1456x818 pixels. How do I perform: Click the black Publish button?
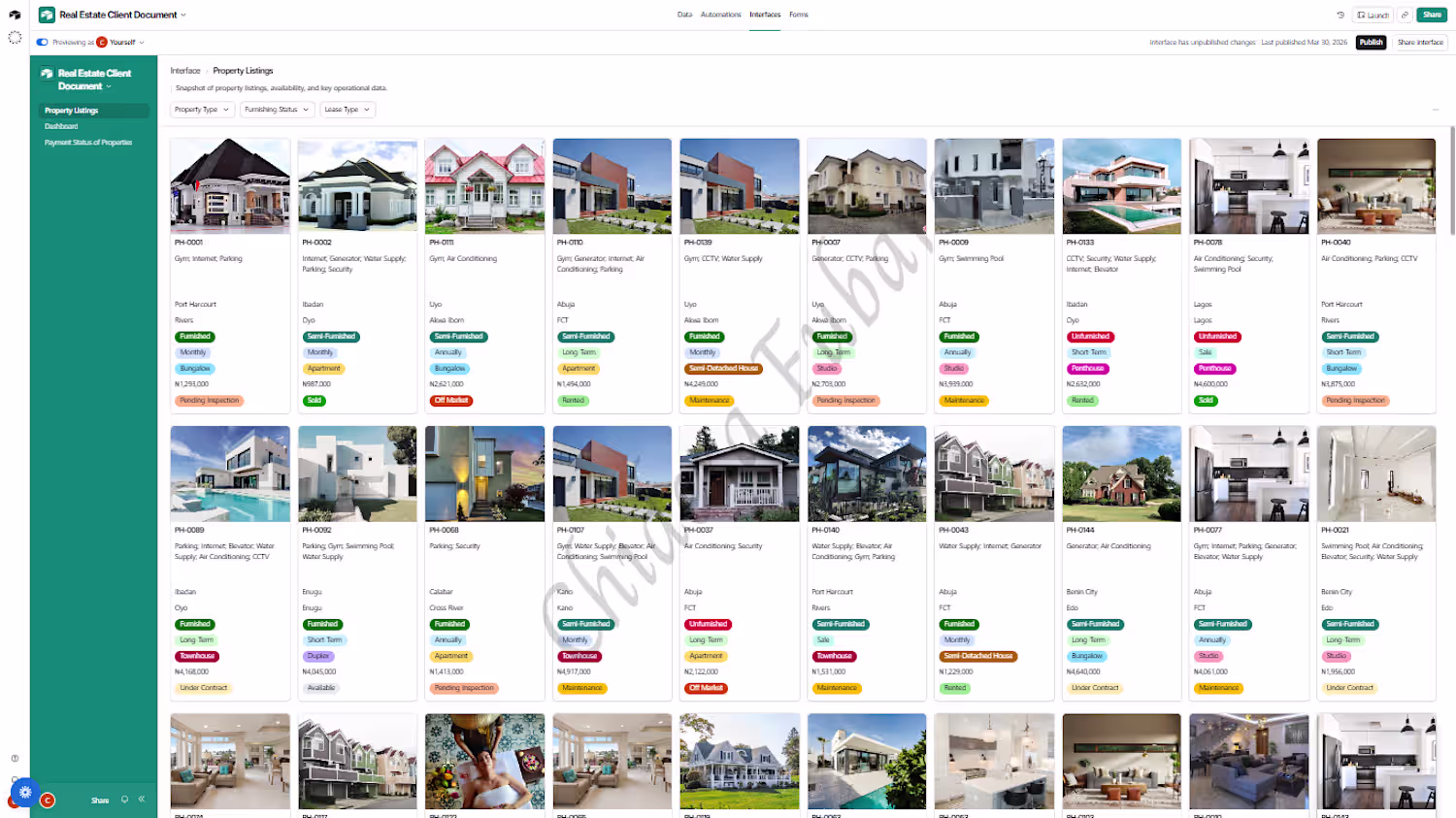pos(1371,42)
